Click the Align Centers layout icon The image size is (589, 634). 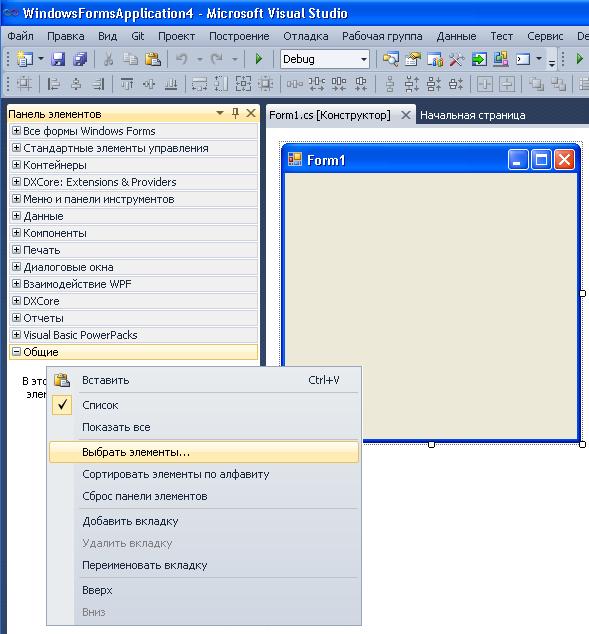click(76, 84)
